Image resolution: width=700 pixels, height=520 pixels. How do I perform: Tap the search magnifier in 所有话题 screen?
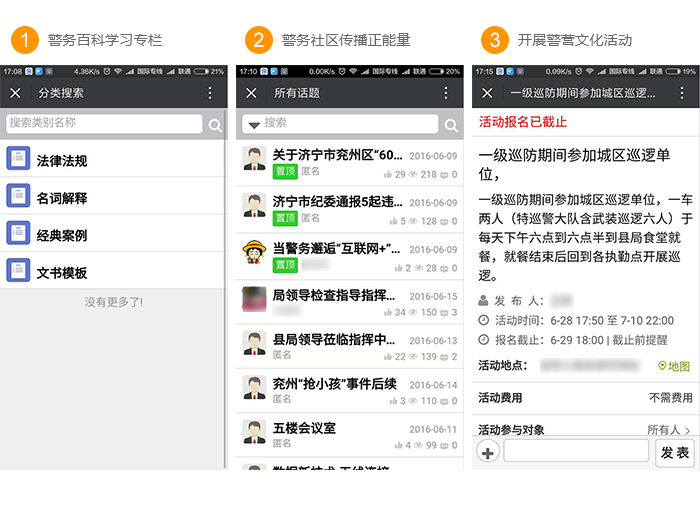coord(451,125)
